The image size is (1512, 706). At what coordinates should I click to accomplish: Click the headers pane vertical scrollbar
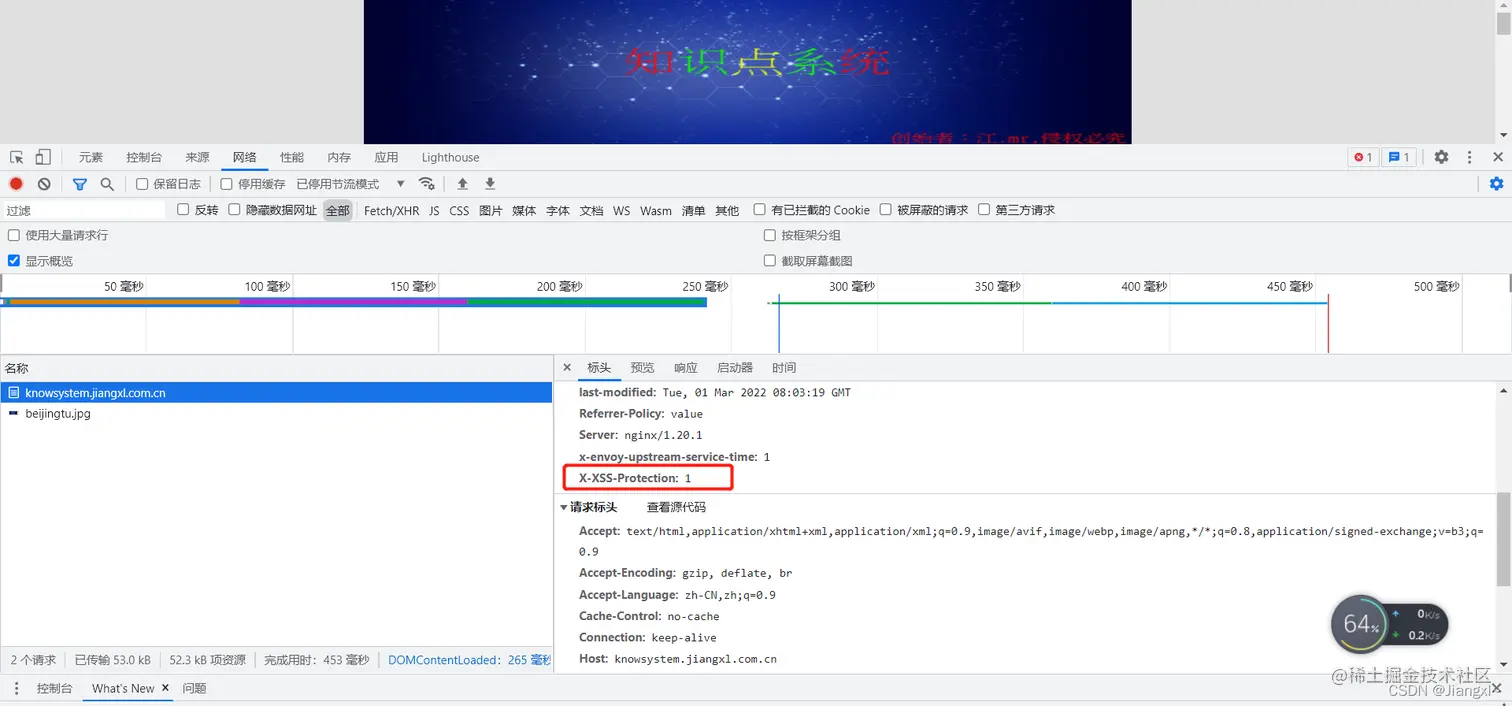coord(1504,539)
